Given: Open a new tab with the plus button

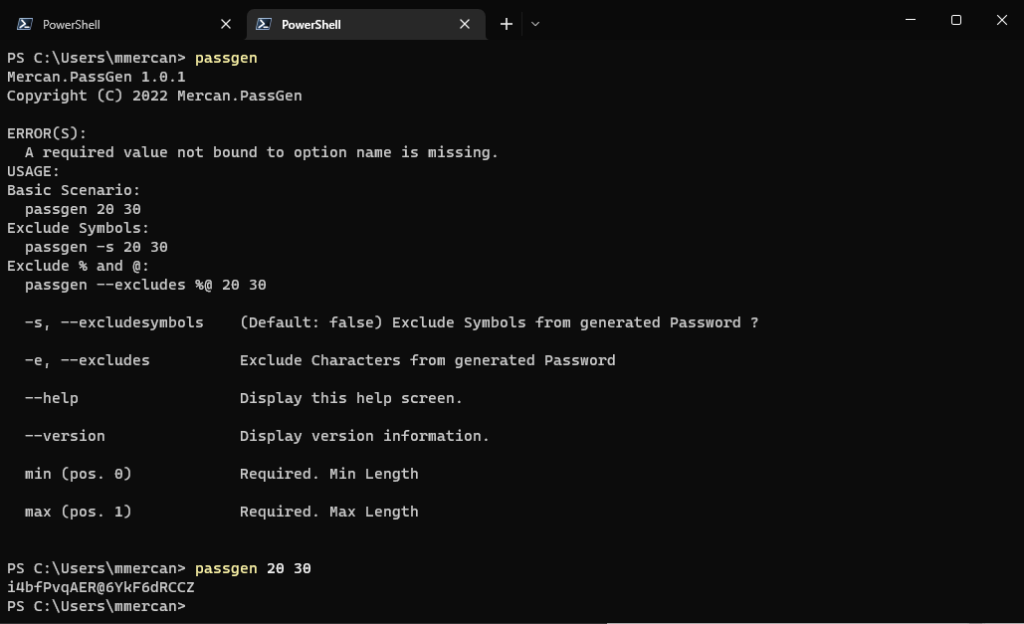Looking at the screenshot, I should click(x=506, y=24).
